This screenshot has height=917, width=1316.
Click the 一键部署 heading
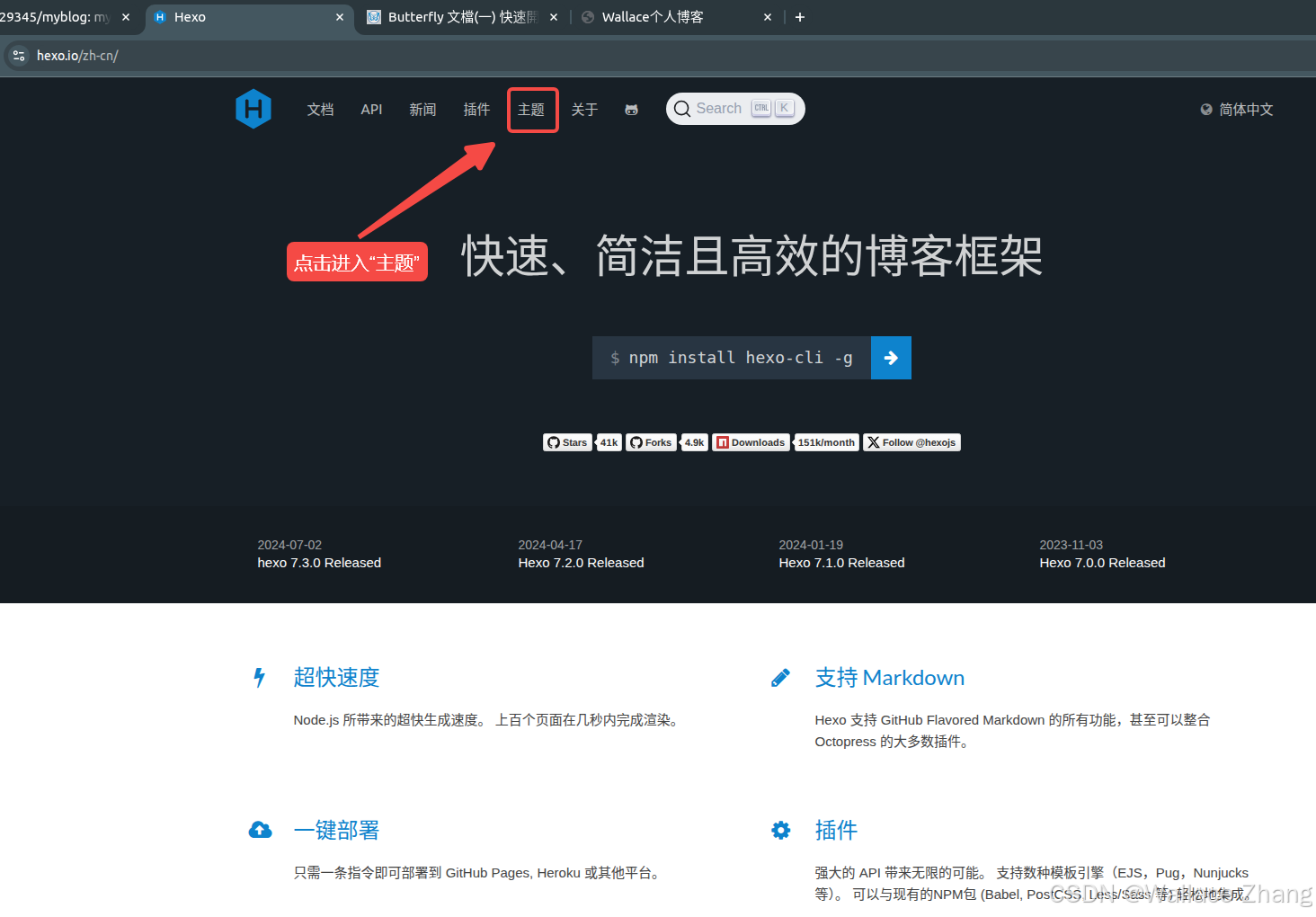click(x=336, y=831)
